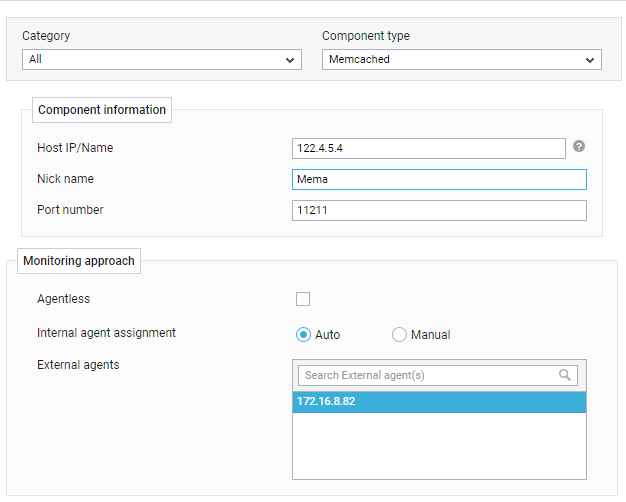Click into the Nick name field containing Mema
This screenshot has height=502, width=626.
point(439,179)
